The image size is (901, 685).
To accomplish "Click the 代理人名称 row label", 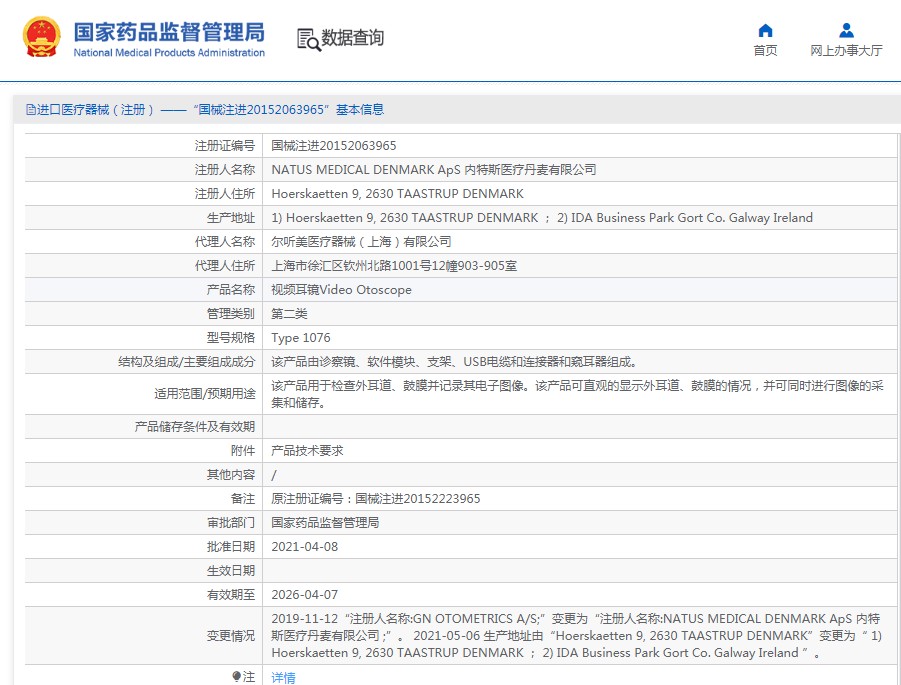I will (225, 242).
